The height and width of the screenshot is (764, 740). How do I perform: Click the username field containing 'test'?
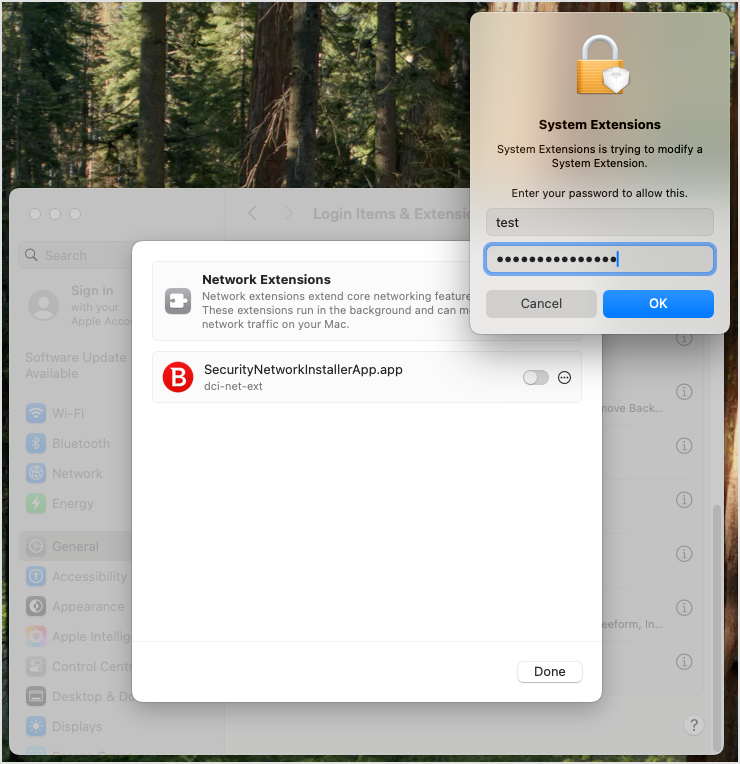point(600,222)
